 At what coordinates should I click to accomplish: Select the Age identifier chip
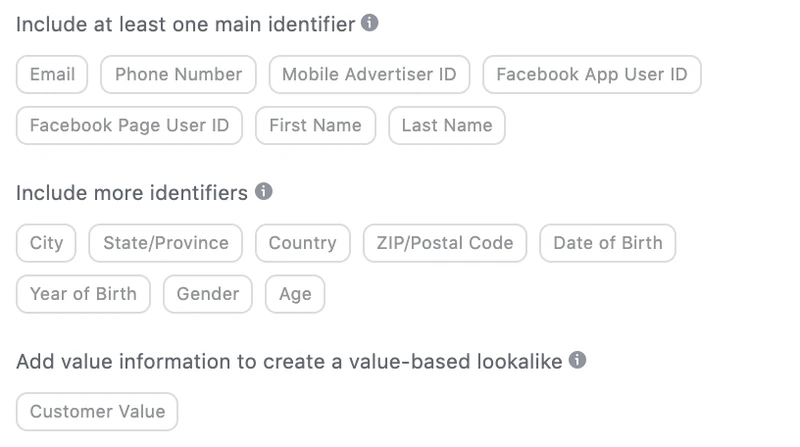295,294
